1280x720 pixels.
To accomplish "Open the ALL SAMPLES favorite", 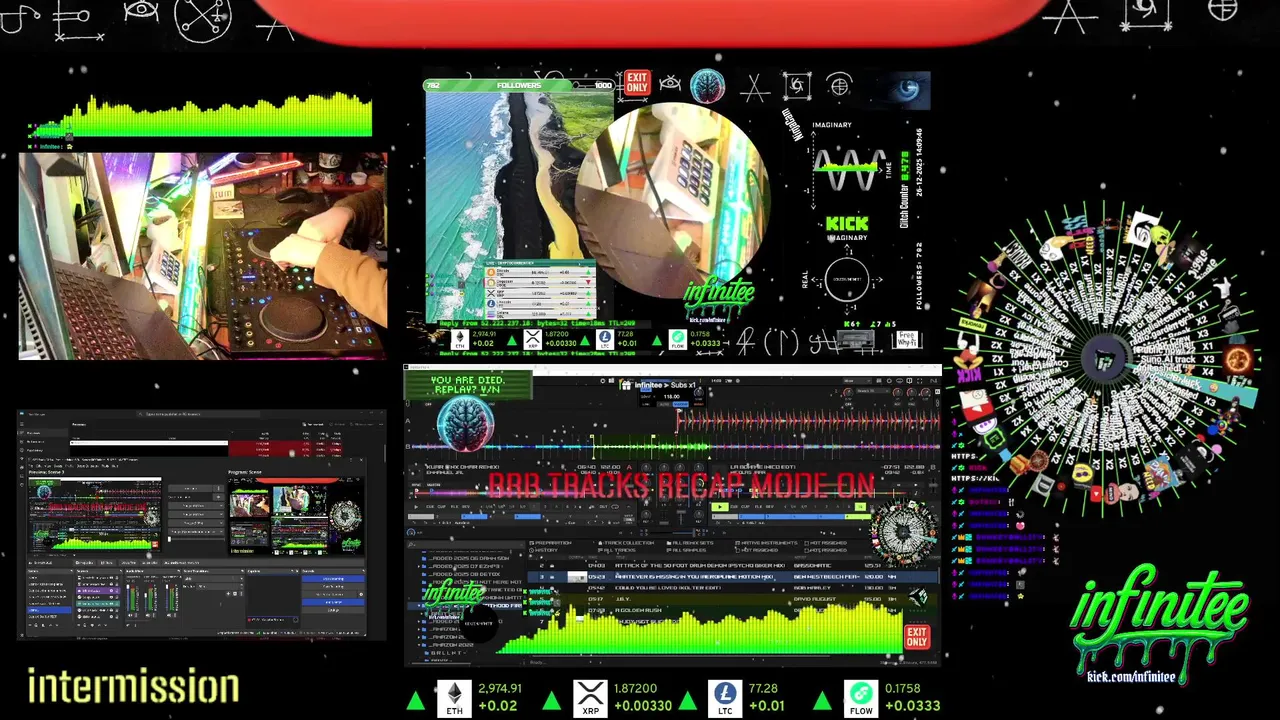I will pos(687,550).
